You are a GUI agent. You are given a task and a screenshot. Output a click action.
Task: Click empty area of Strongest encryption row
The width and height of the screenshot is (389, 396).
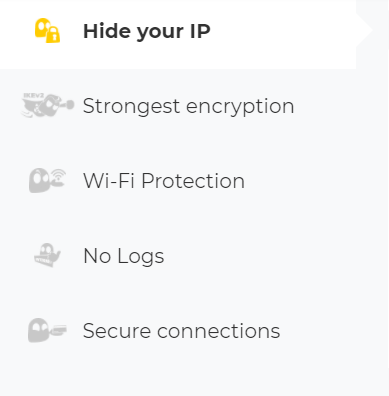[x=340, y=106]
